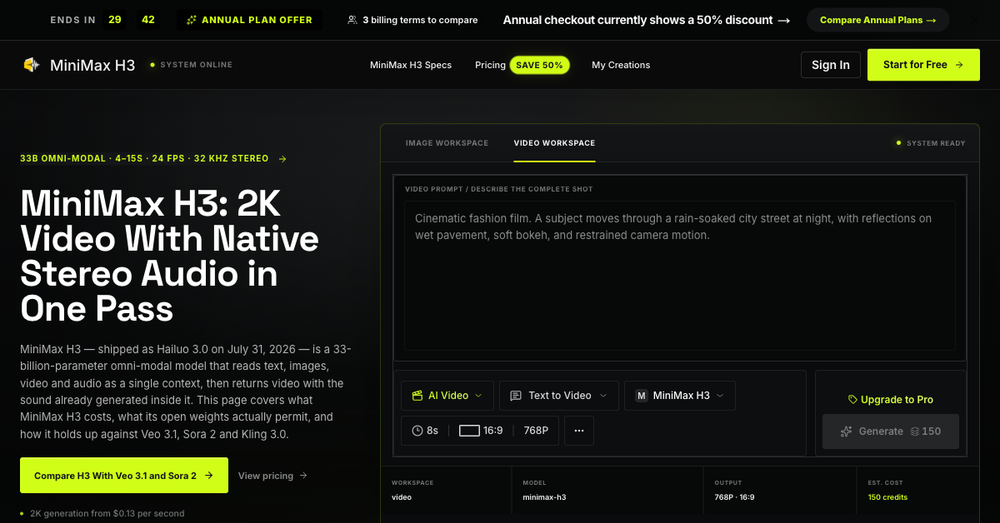Click the arrow after the 33B omni-modal specs line
The width and height of the screenshot is (1000, 523).
283,159
